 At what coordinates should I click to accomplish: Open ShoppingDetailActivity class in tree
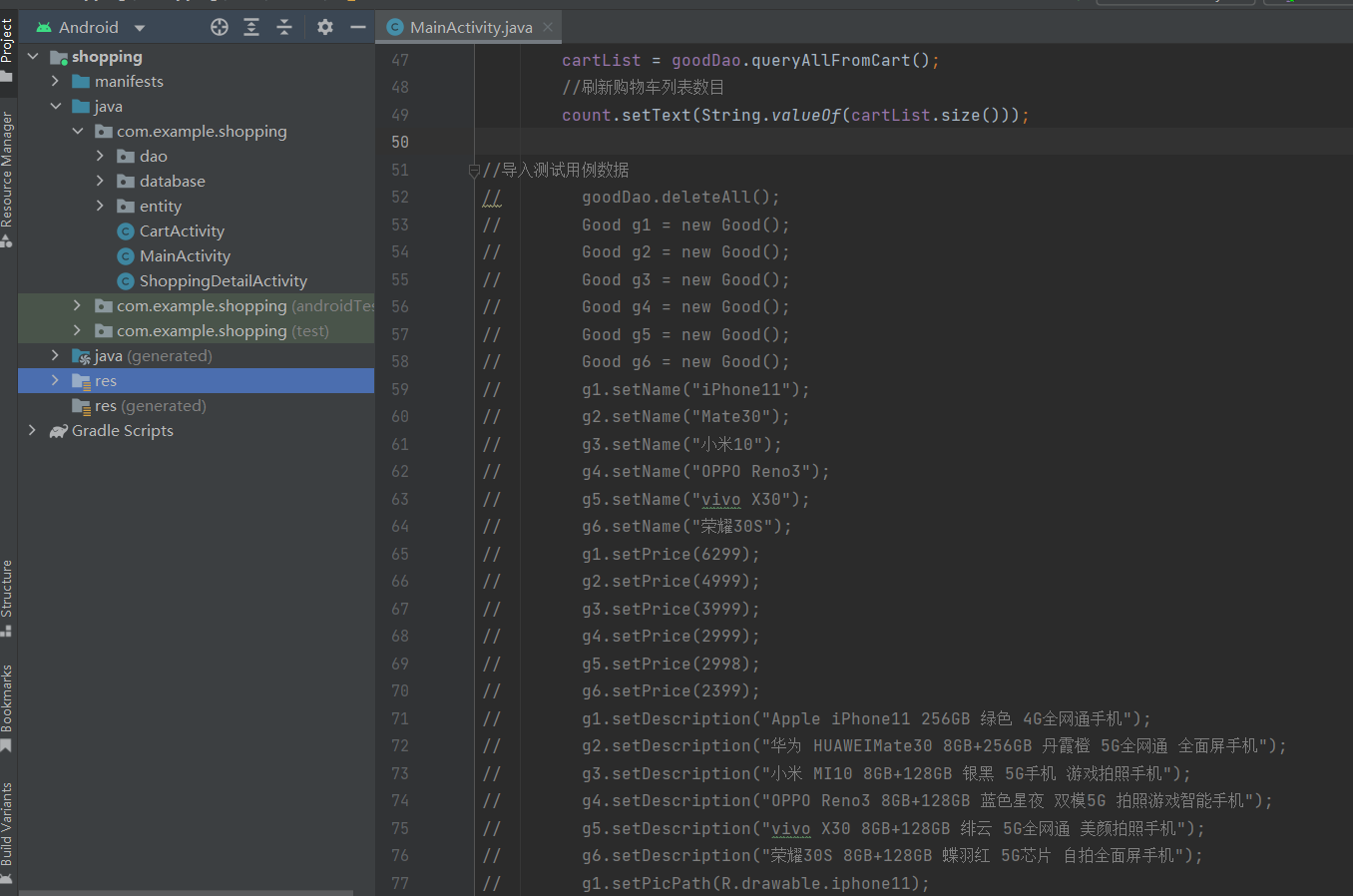[223, 280]
